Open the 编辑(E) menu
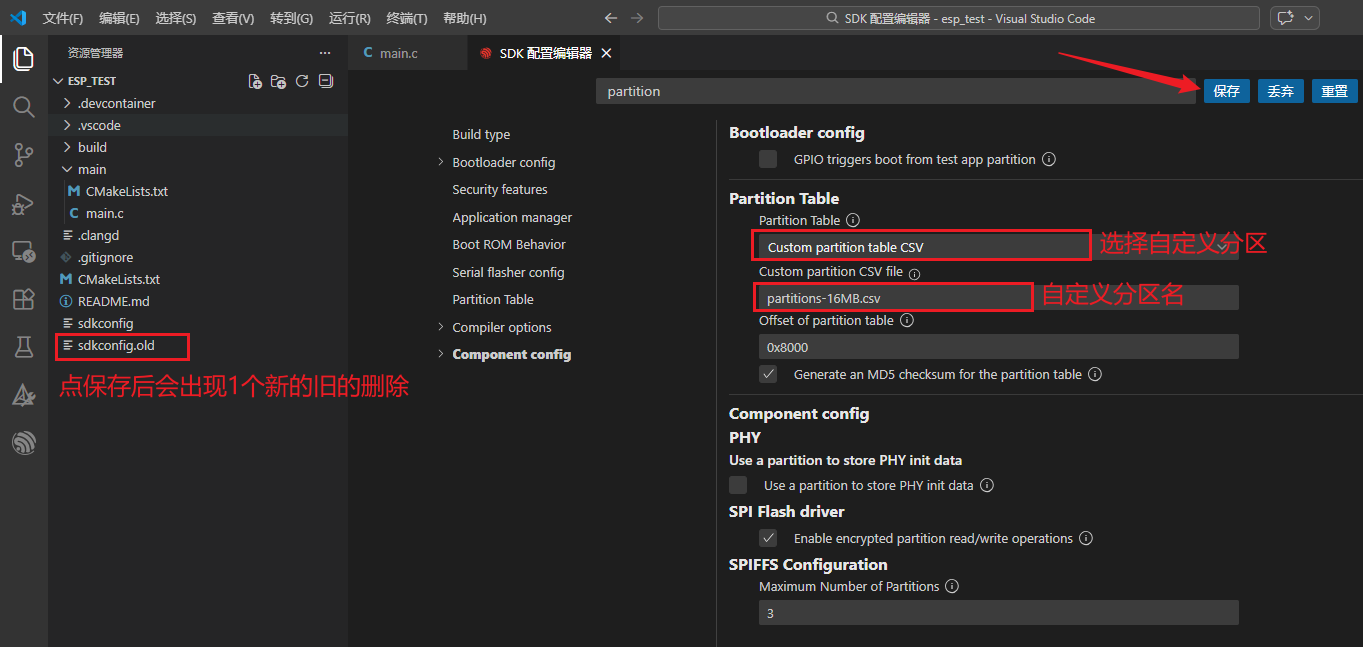 pos(119,18)
